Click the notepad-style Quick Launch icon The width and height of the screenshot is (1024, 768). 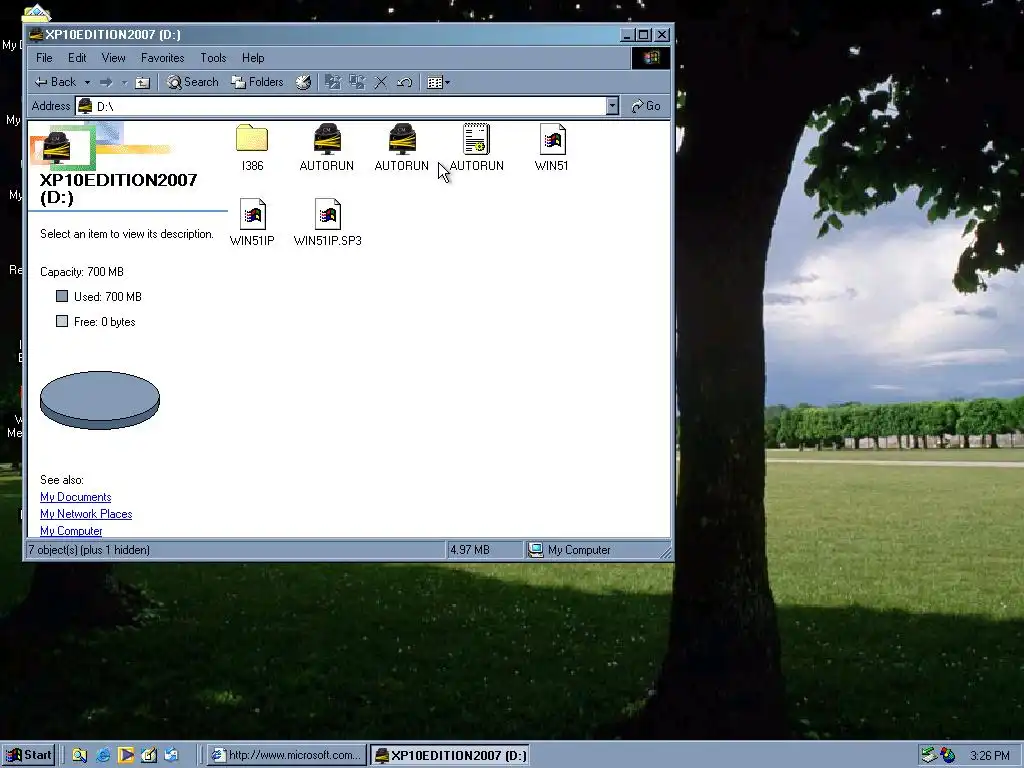149,755
